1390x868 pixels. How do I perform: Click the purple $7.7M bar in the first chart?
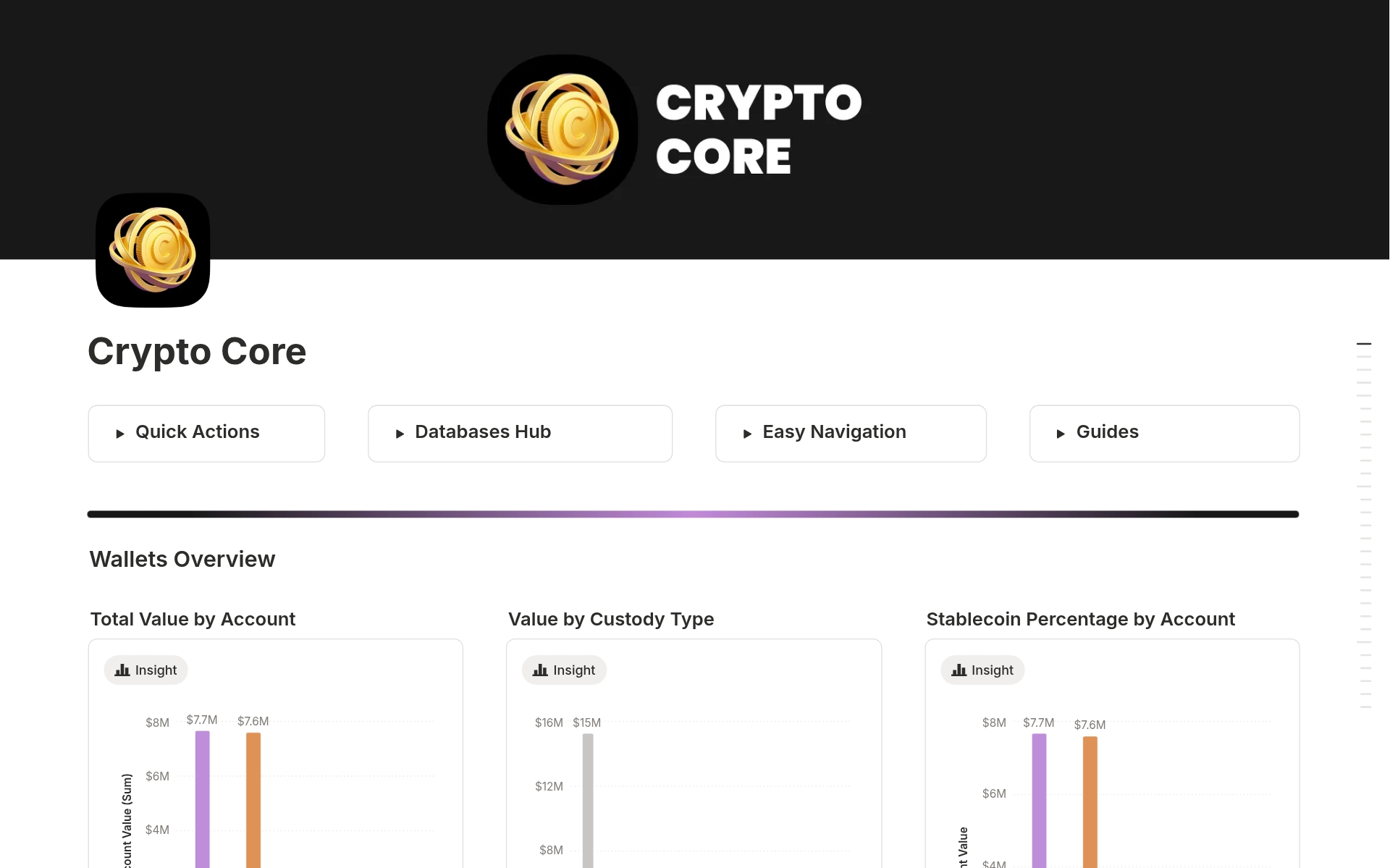[x=202, y=796]
